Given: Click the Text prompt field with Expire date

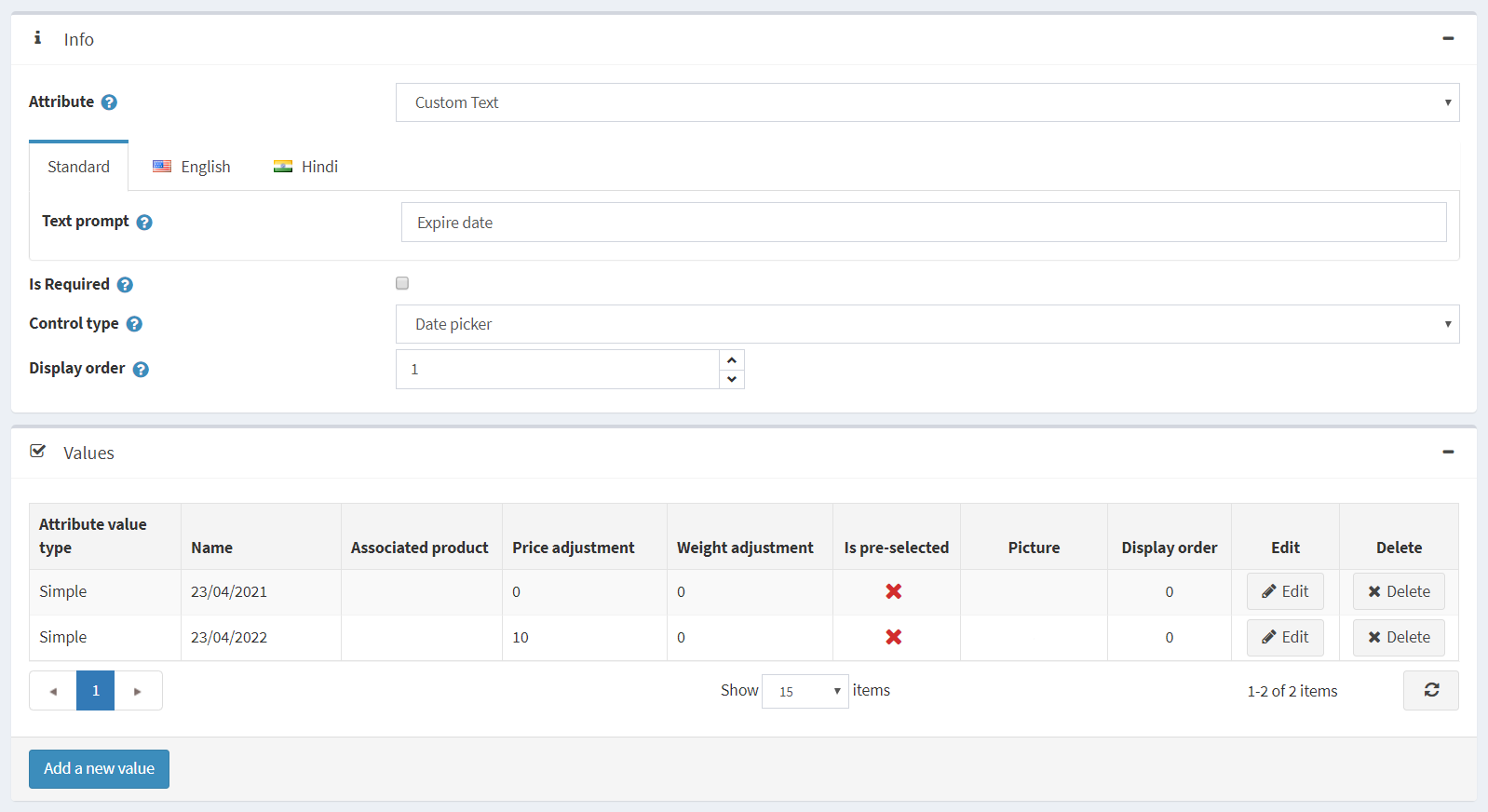Looking at the screenshot, I should click(924, 223).
